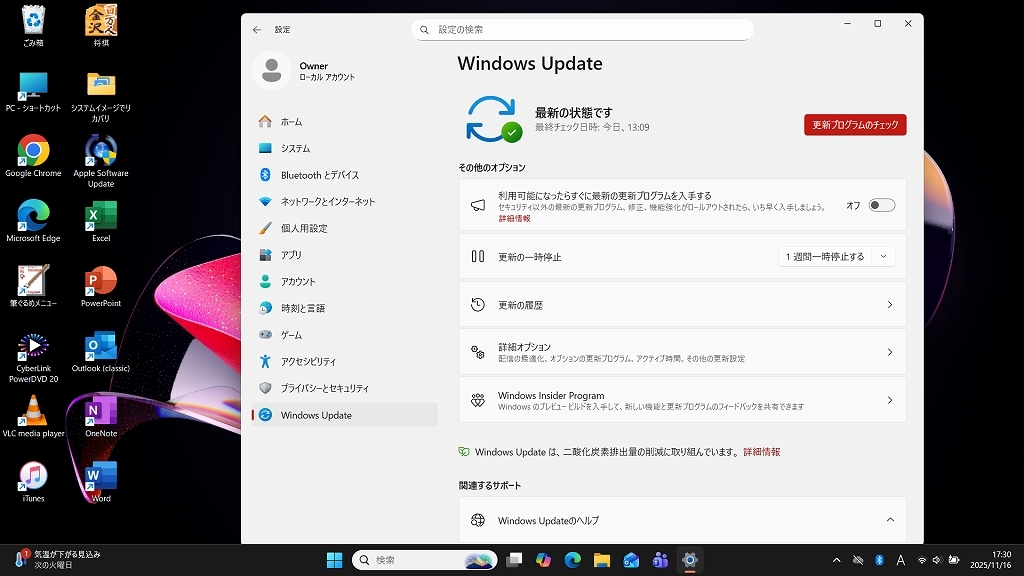Launch Google Chrome from the desktop

click(x=33, y=156)
